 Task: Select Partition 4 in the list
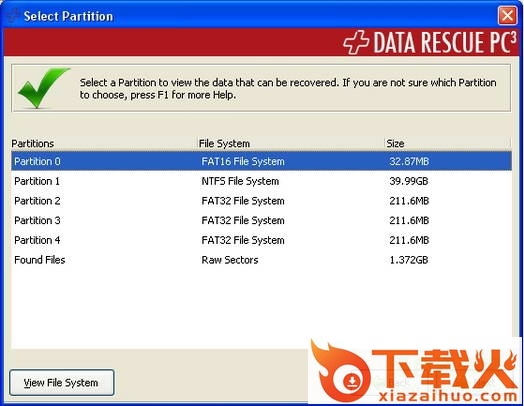tap(261, 240)
